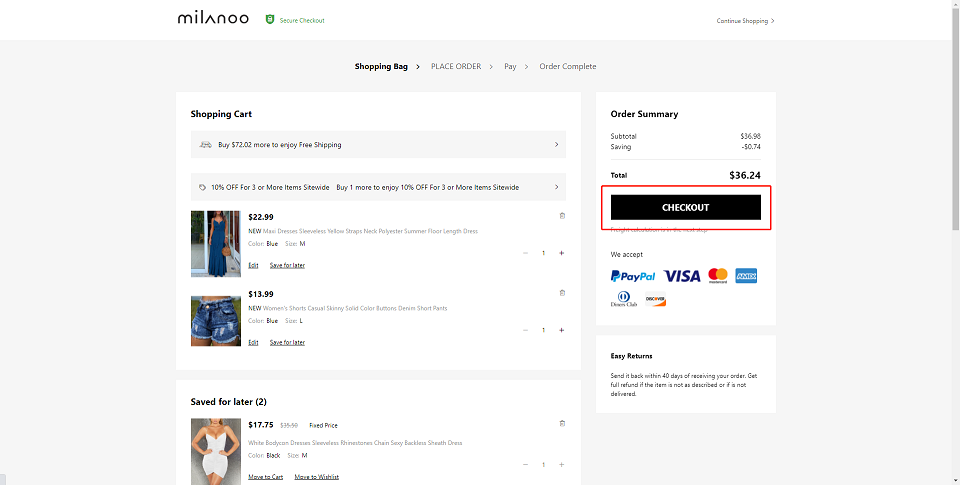Expand the 10% OFF promo chevron
The image size is (960, 485).
[x=557, y=187]
